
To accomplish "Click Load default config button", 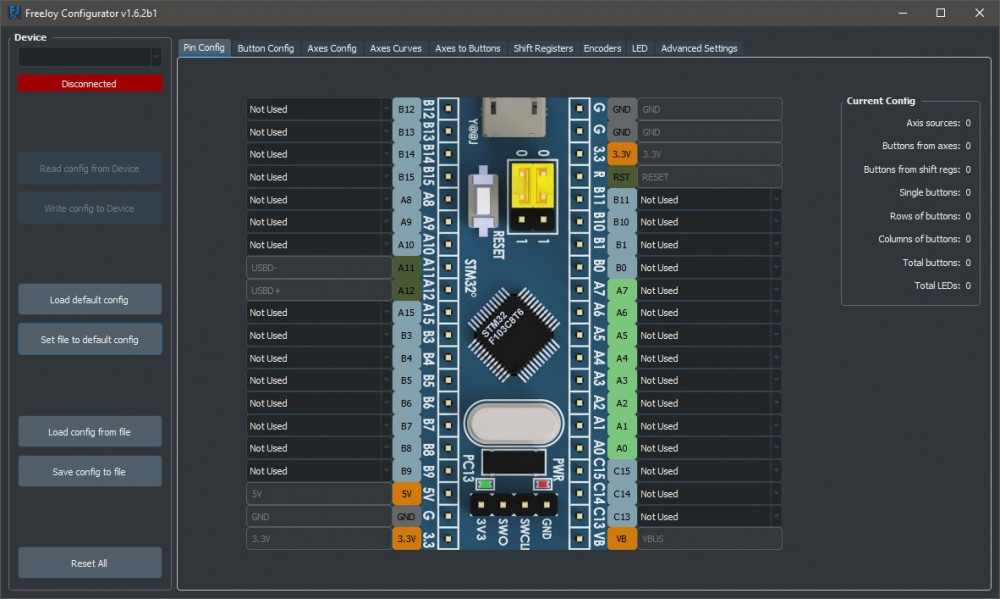I will [x=89, y=300].
